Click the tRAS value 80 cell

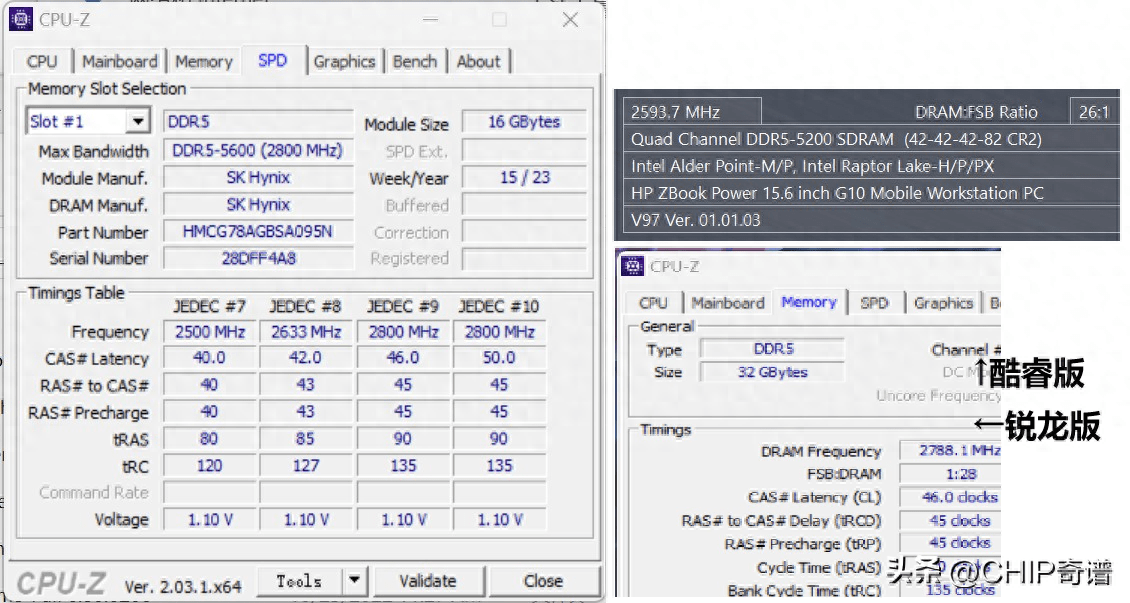(210, 439)
